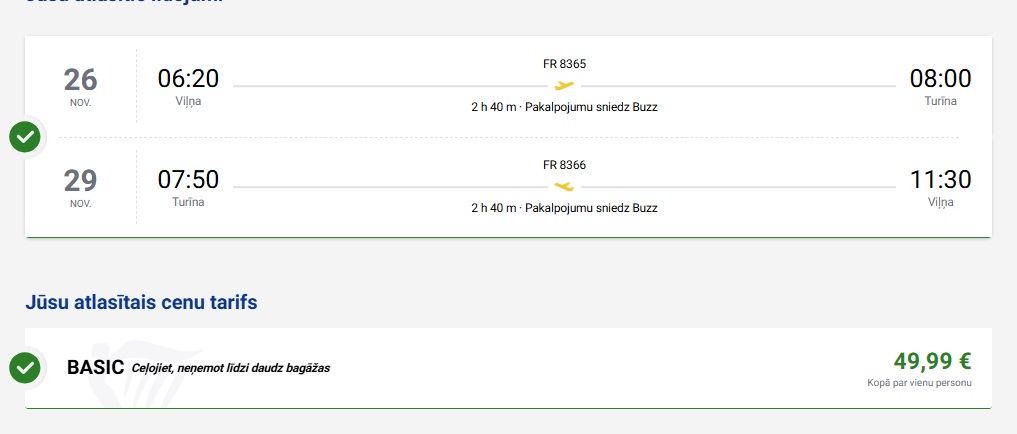Select the 26 Nov. departure date
The image size is (1017, 434).
point(81,86)
